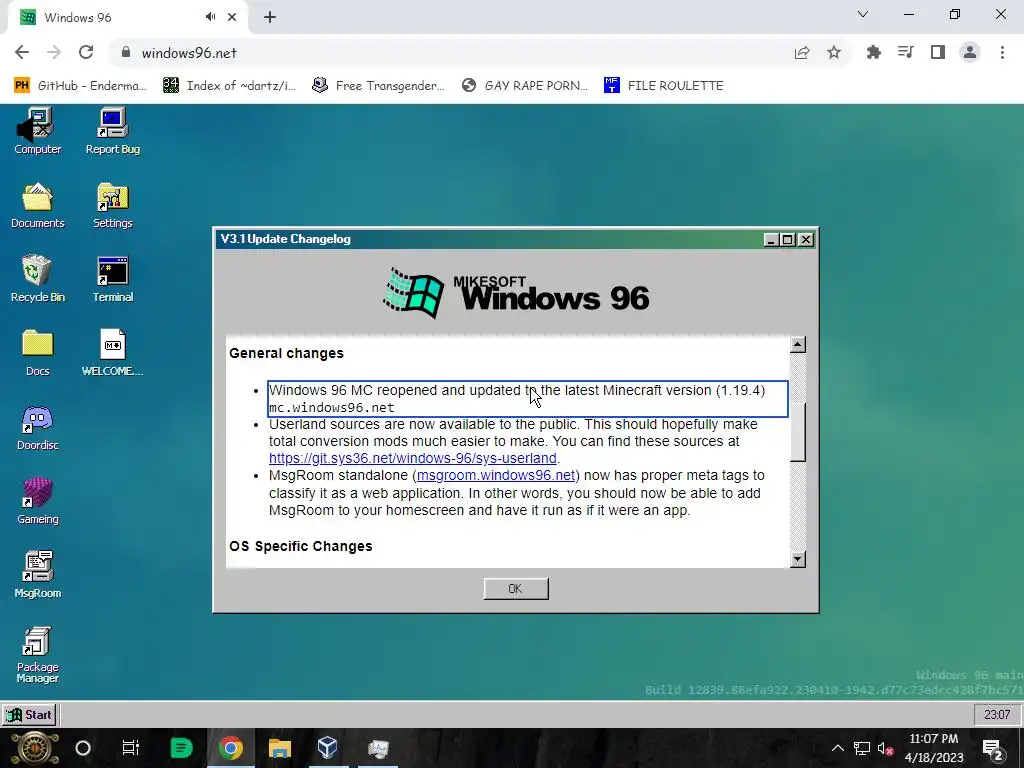Close the V3.1 Update Changelog window
Screen dimensions: 1024x768
(806, 240)
